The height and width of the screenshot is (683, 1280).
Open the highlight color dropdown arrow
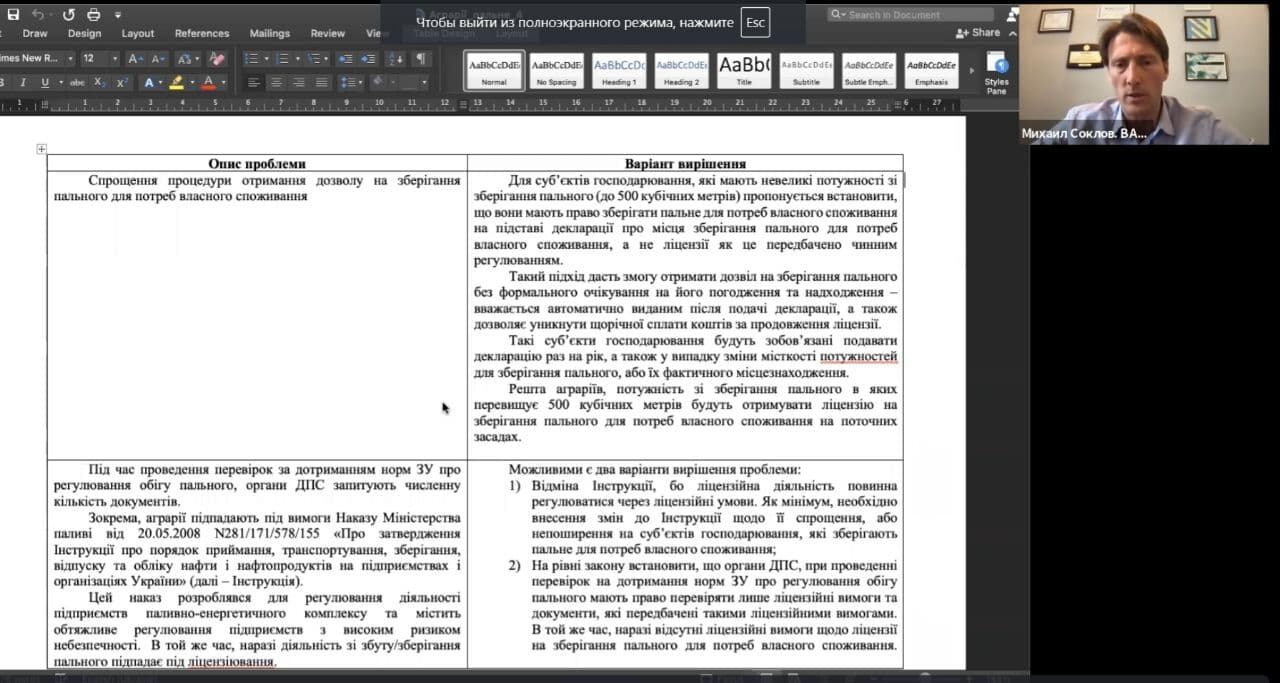coord(192,82)
